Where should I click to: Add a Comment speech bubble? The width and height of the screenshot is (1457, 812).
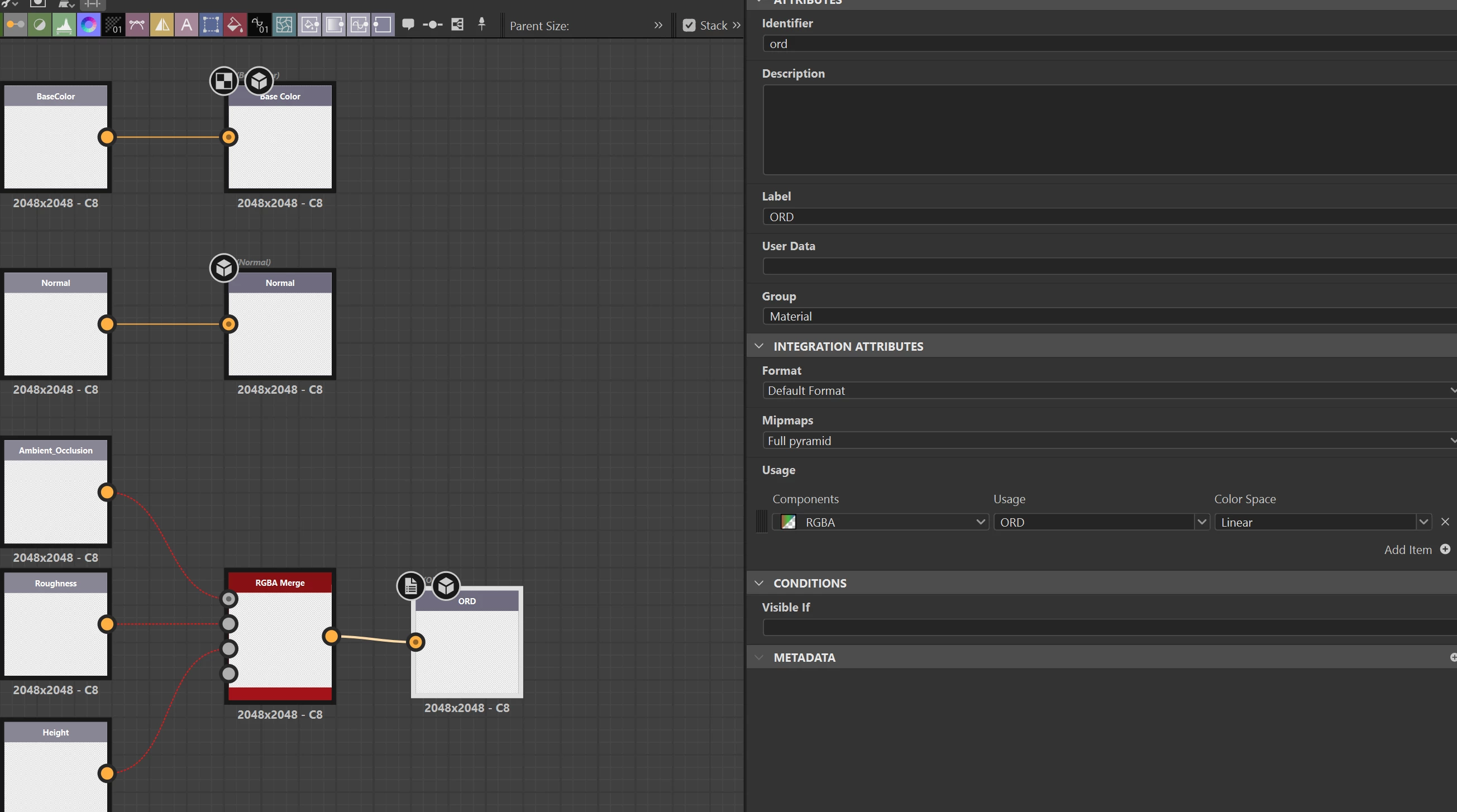[x=408, y=25]
